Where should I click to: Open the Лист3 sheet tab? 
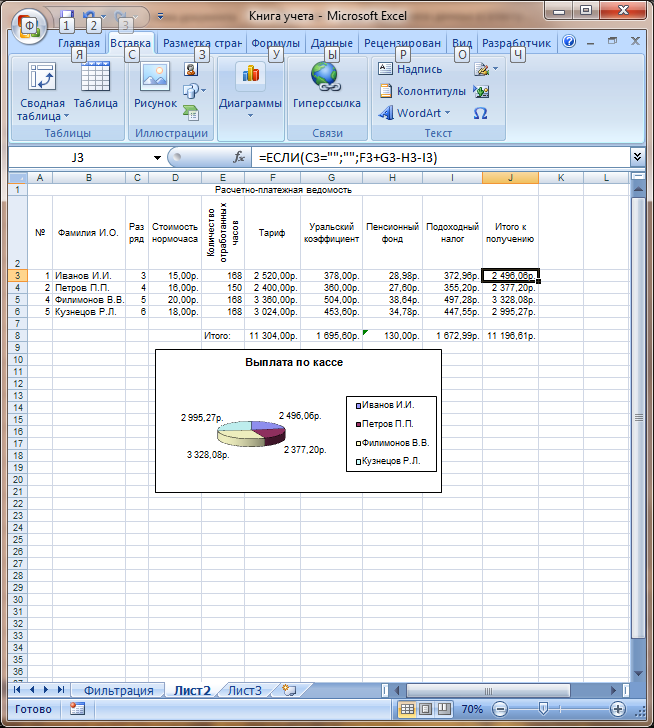coord(245,690)
